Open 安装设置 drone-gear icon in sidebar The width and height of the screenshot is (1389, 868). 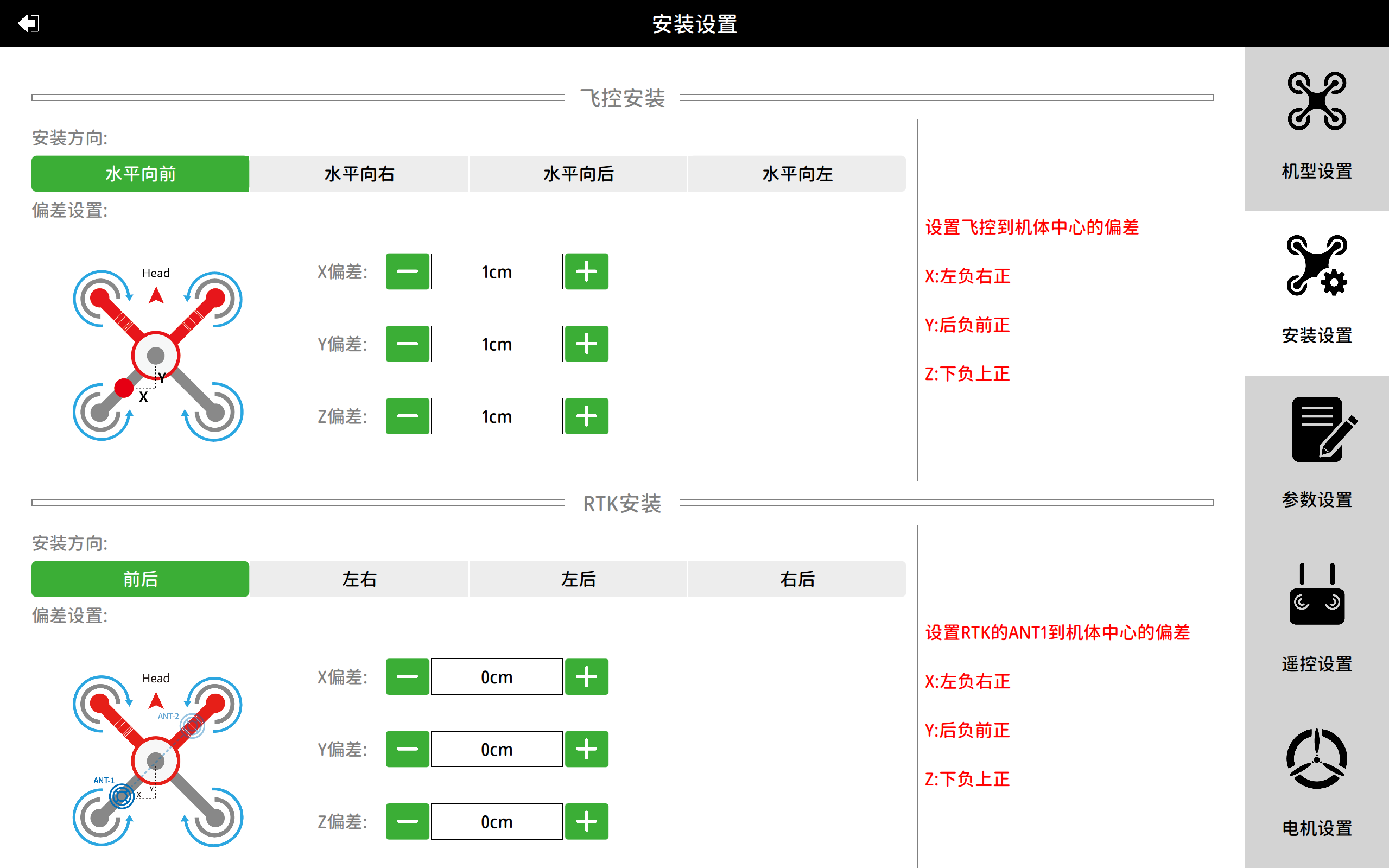click(1316, 266)
